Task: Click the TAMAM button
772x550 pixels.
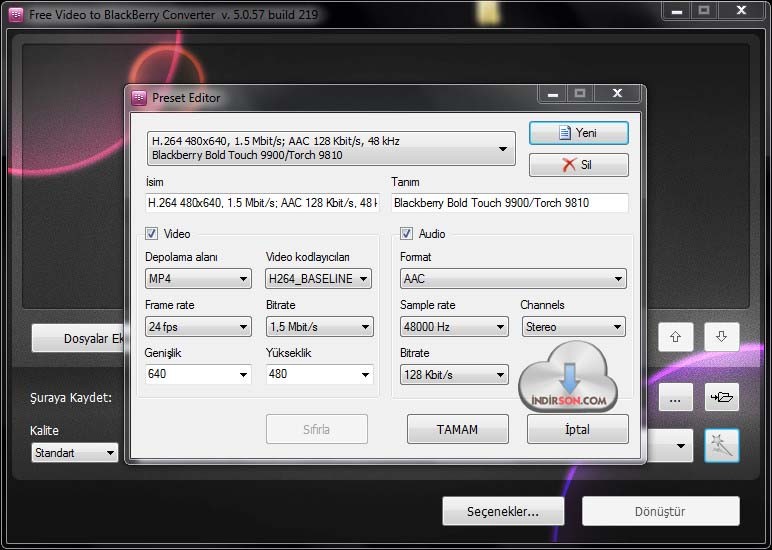Action: click(457, 429)
